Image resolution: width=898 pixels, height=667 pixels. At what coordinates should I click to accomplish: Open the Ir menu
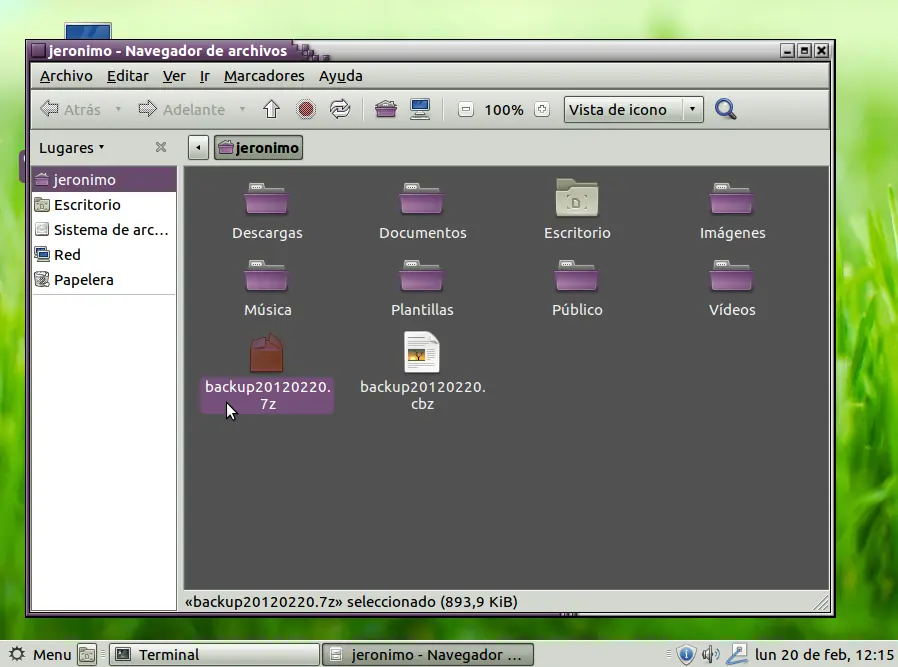[x=204, y=76]
